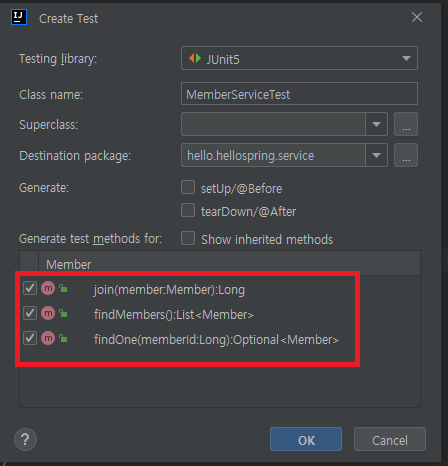
Task: Browse for Superclass with ellipsis button
Action: [x=406, y=124]
